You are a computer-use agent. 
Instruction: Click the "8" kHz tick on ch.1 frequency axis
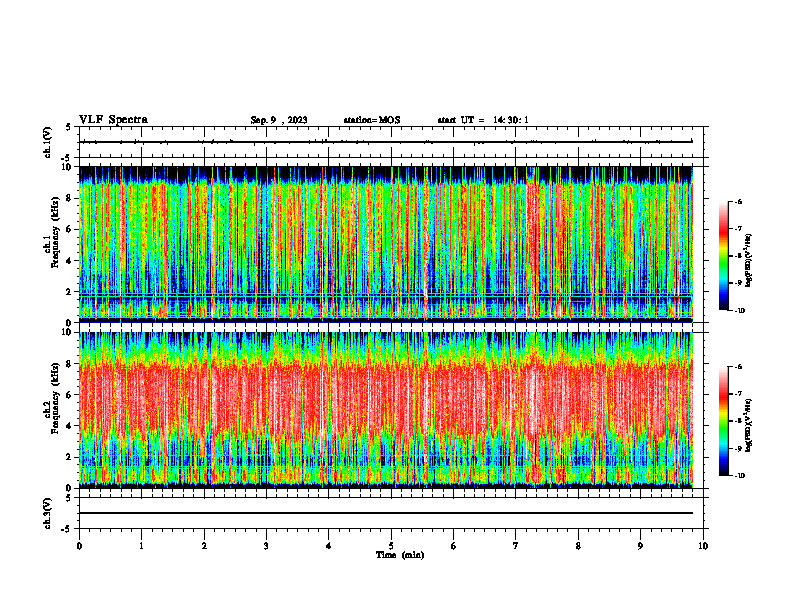pos(70,198)
